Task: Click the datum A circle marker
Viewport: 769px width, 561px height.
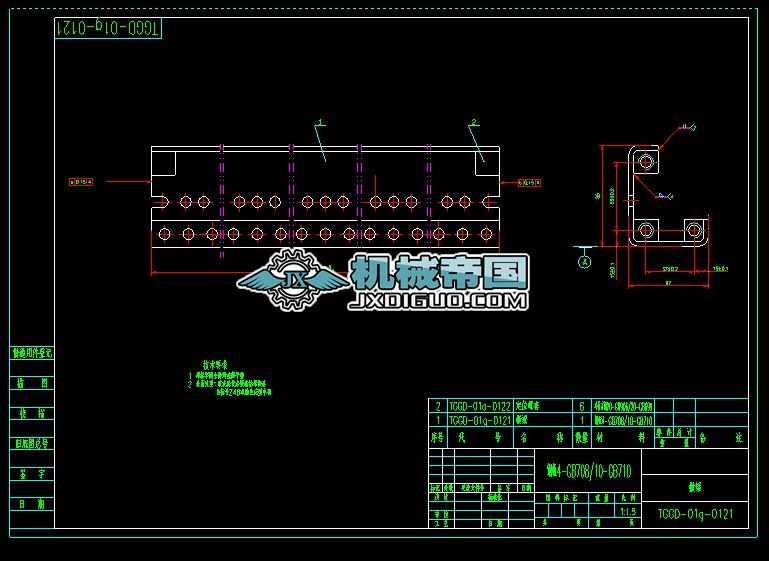Action: 584,262
